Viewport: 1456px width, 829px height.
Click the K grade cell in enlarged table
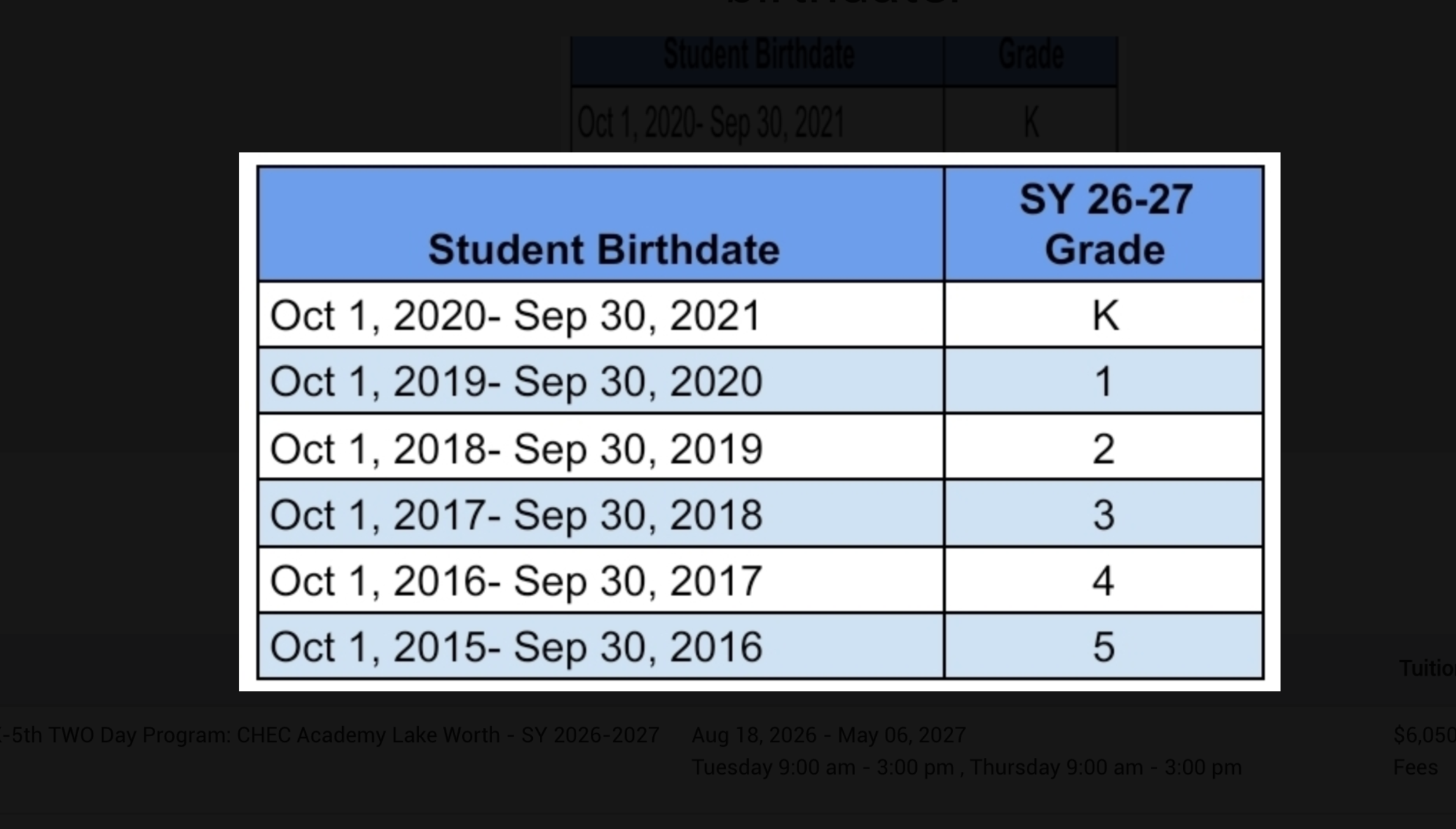tap(1104, 315)
